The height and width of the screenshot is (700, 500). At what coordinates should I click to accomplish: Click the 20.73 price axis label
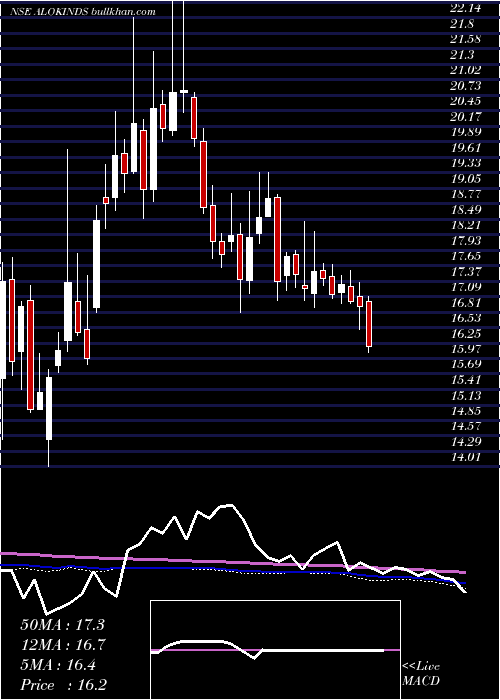[466, 85]
